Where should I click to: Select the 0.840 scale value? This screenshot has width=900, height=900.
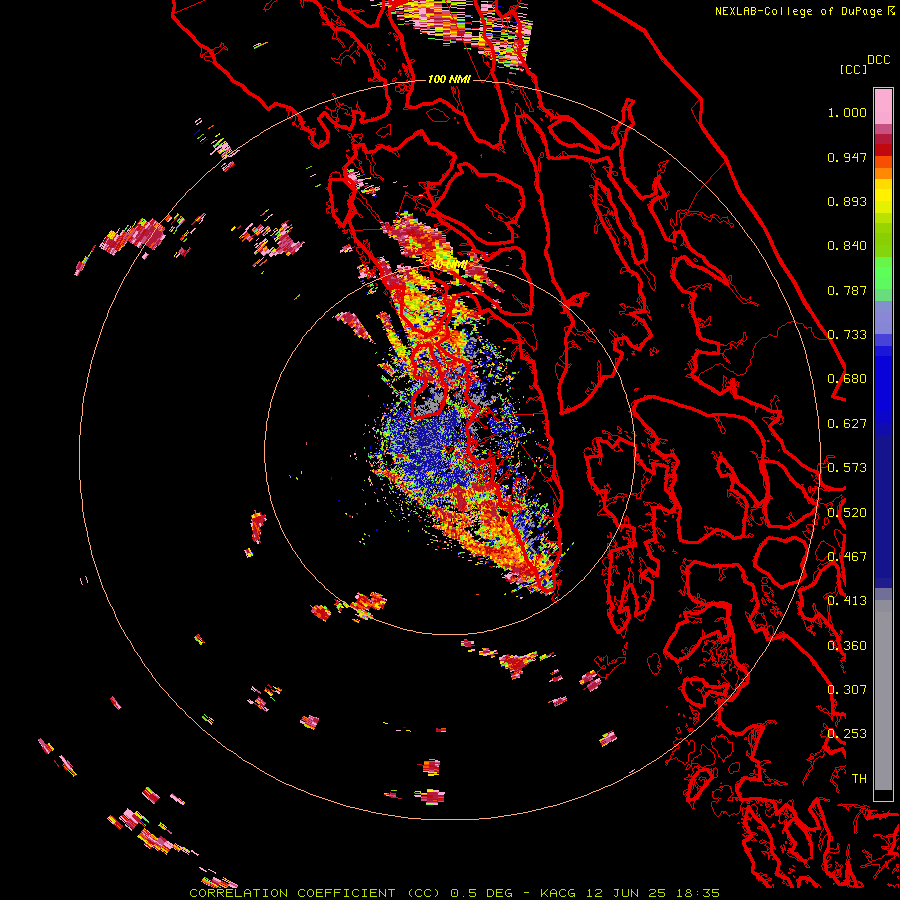click(847, 246)
